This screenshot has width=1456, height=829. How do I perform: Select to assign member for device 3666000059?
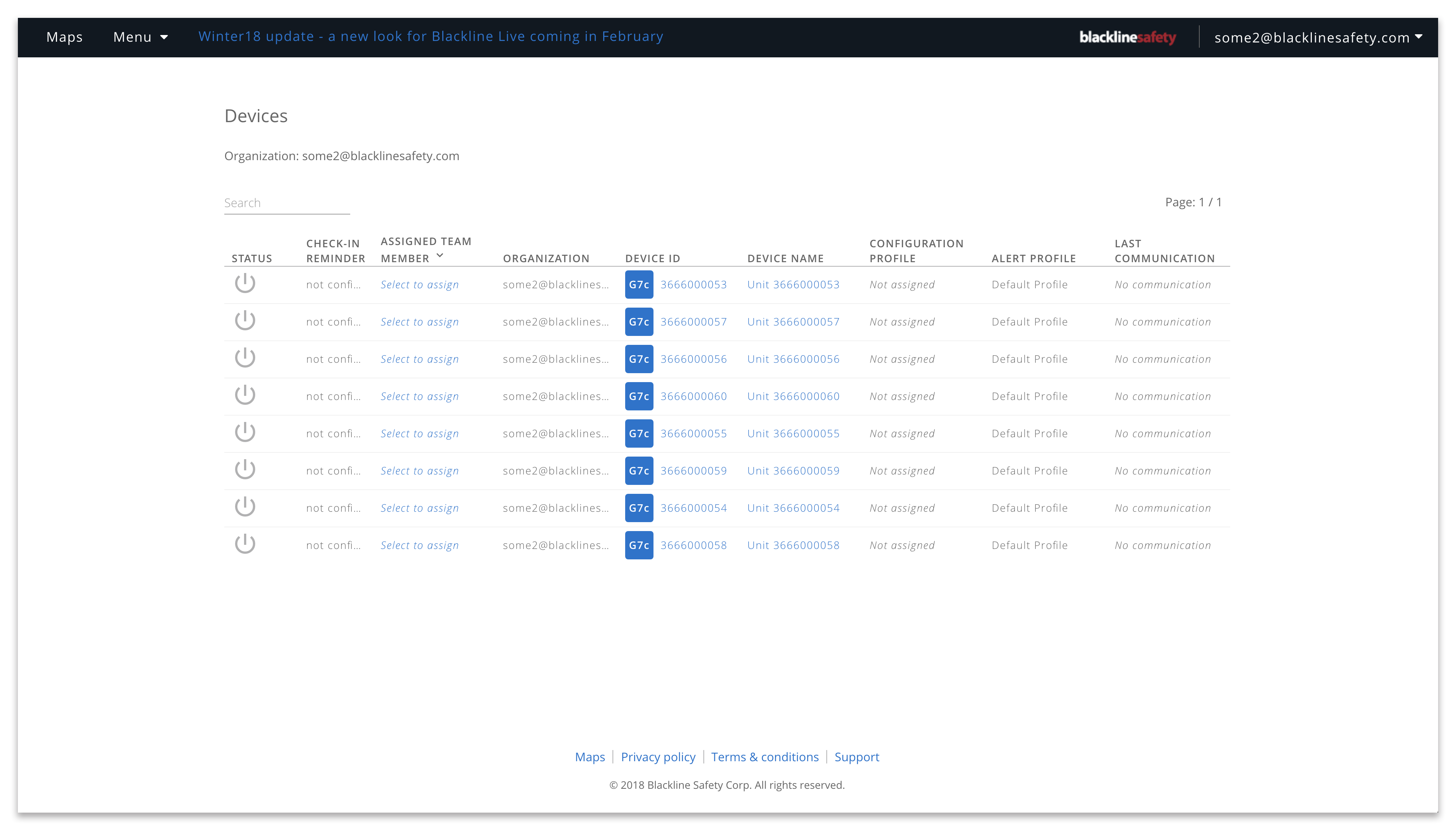[x=420, y=471]
